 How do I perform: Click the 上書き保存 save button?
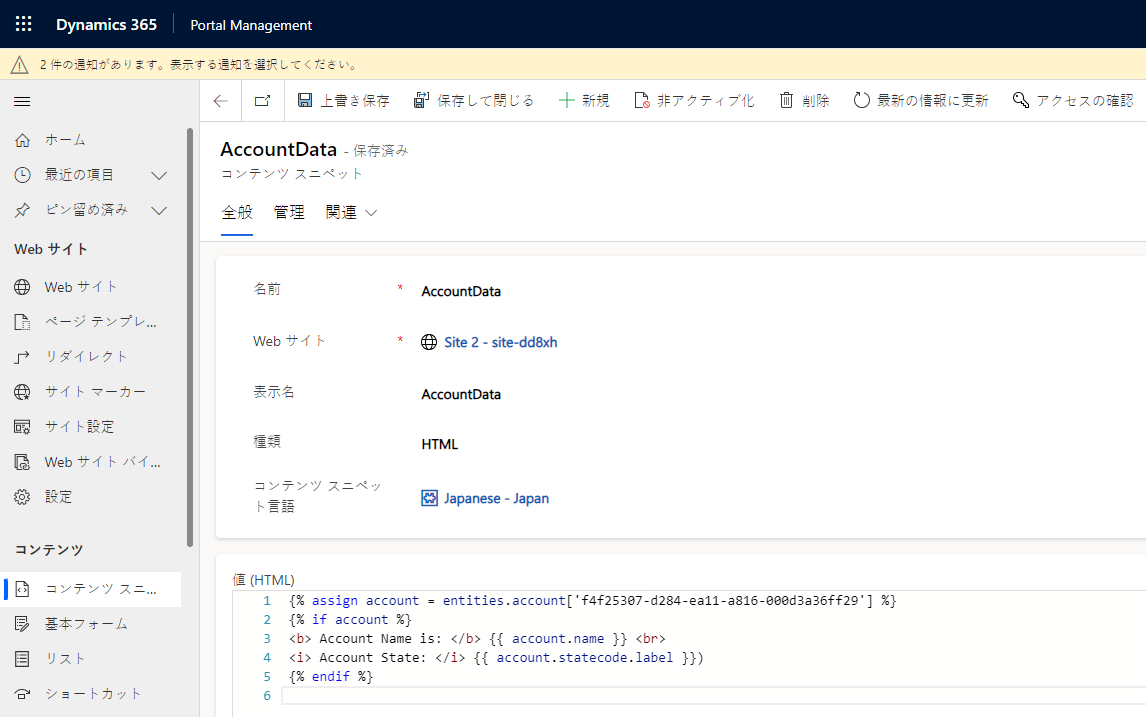coord(343,101)
